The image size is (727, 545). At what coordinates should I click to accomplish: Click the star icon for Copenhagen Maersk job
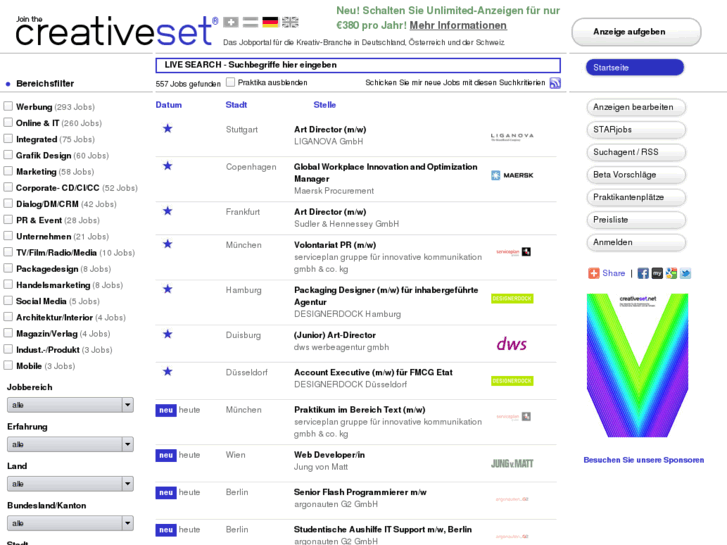167,166
